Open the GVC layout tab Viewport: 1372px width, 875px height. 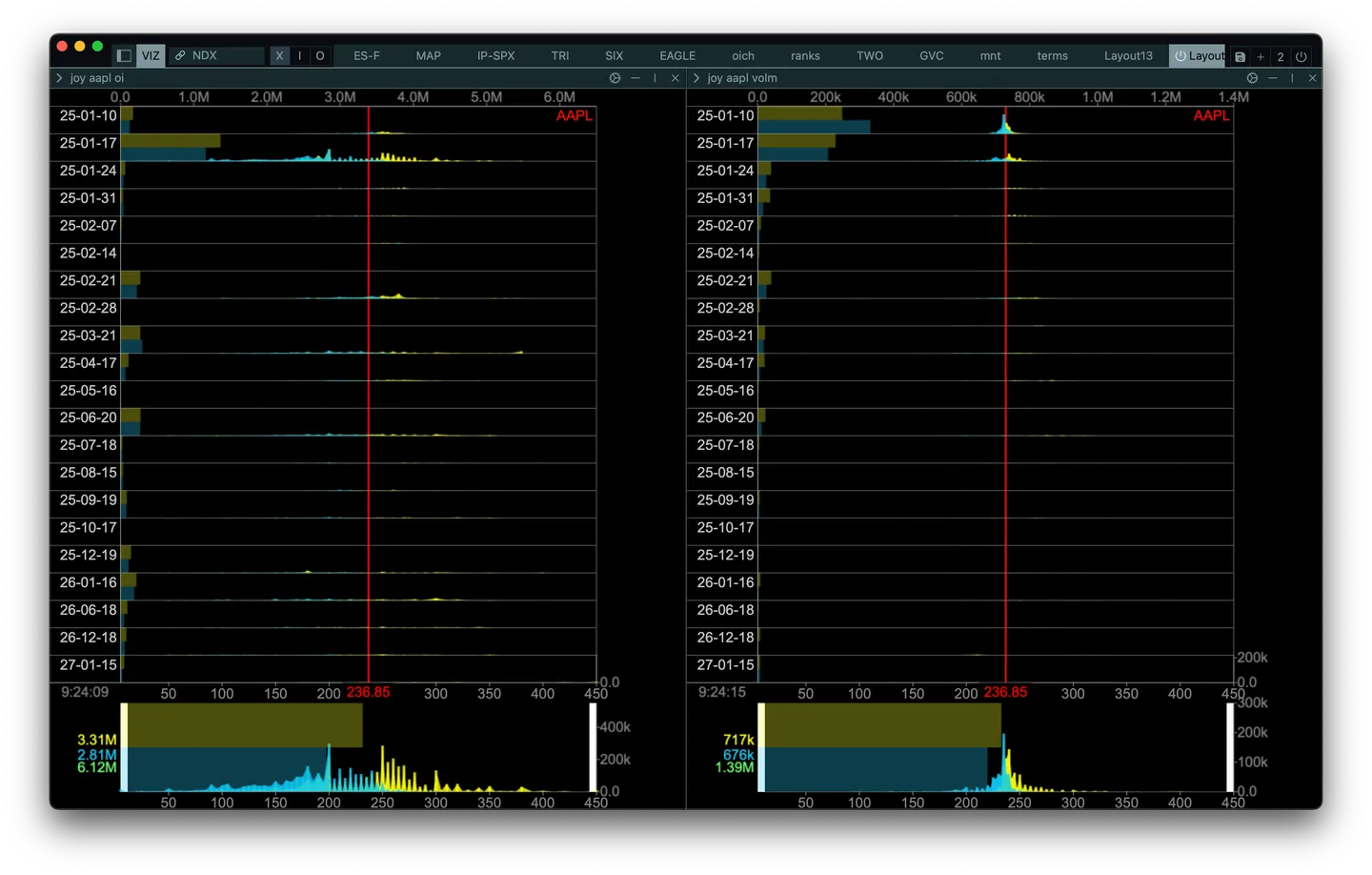click(932, 56)
